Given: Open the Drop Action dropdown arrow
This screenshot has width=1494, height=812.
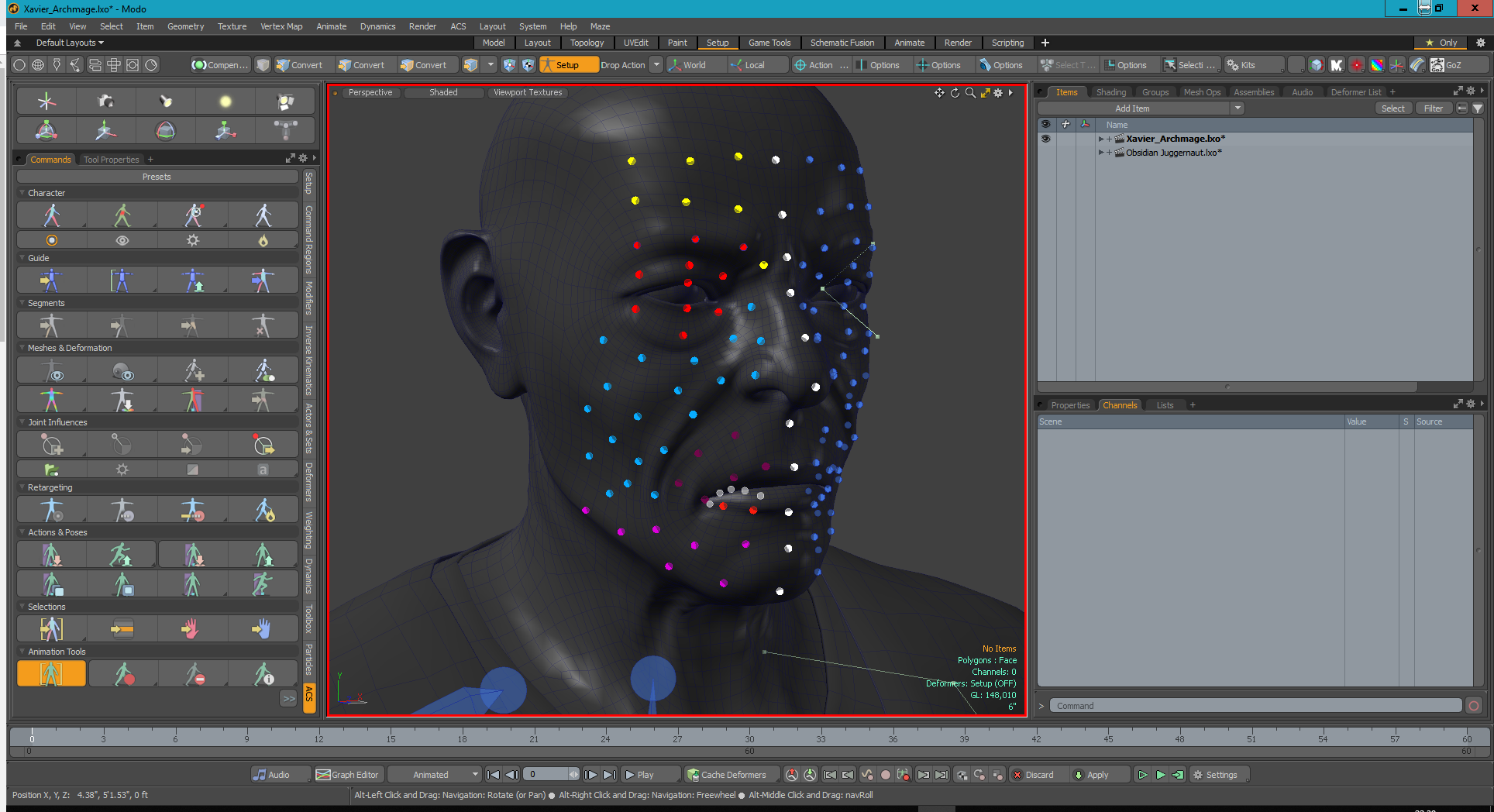Looking at the screenshot, I should pyautogui.click(x=656, y=65).
